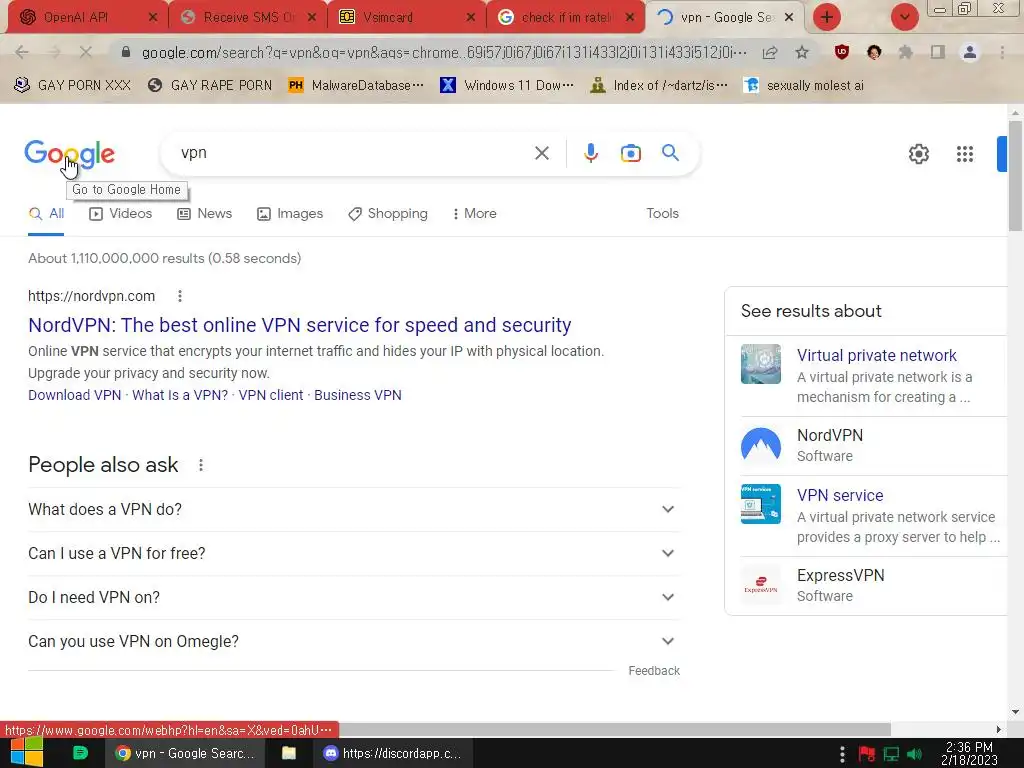This screenshot has height=768, width=1024.
Task: Click the Google logo to go home
Action: tap(69, 153)
